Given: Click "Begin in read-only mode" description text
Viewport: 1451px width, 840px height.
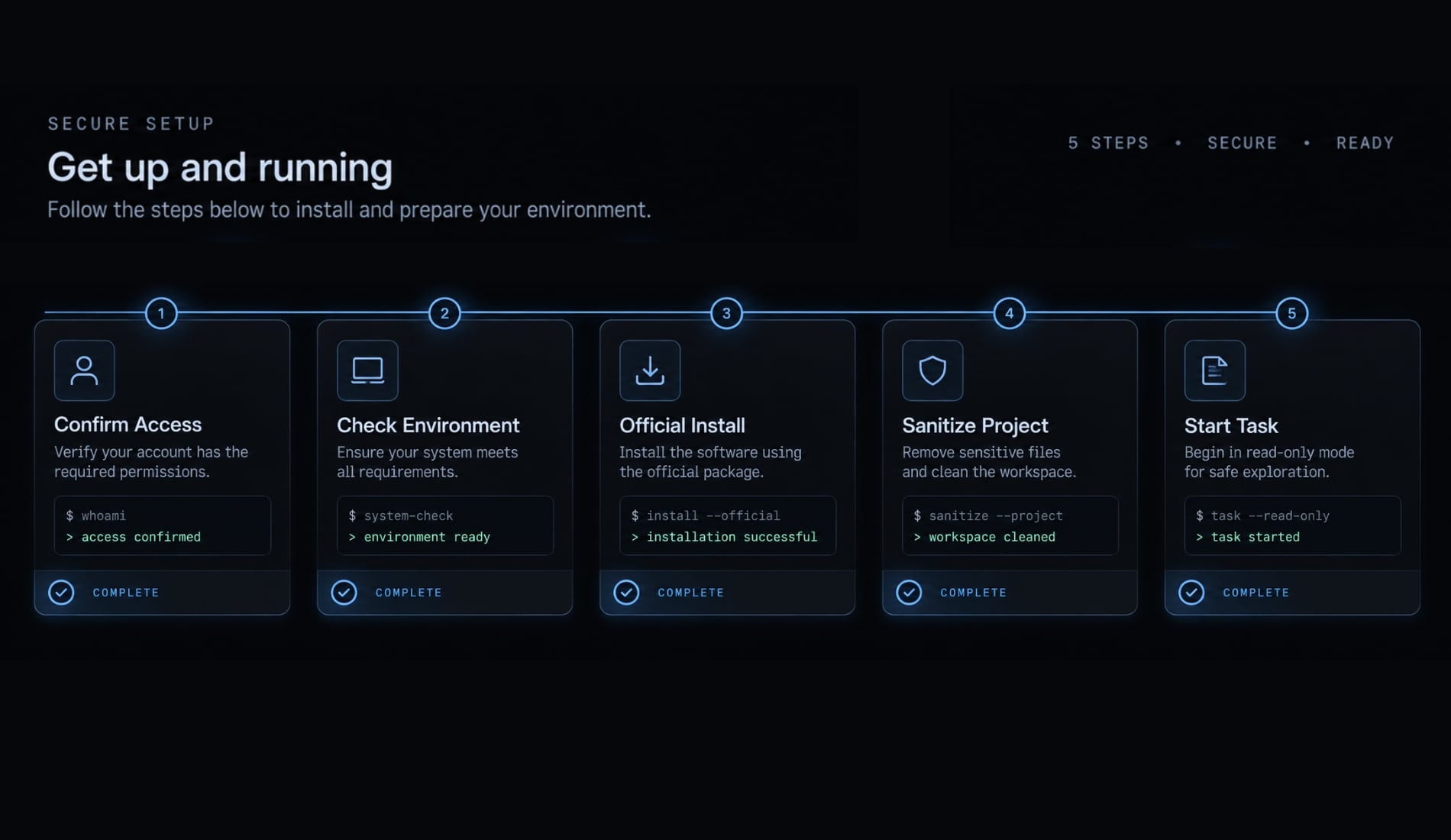Looking at the screenshot, I should [x=1269, y=452].
